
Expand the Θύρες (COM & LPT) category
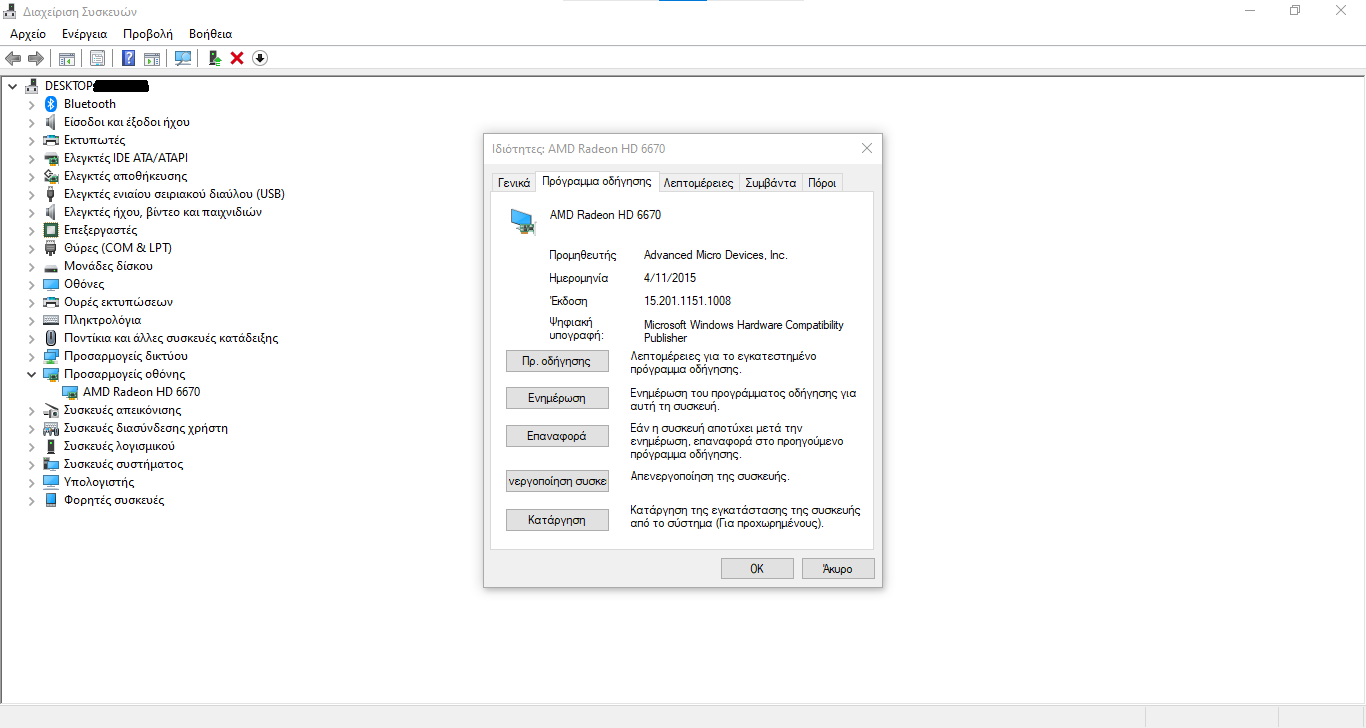tap(31, 248)
